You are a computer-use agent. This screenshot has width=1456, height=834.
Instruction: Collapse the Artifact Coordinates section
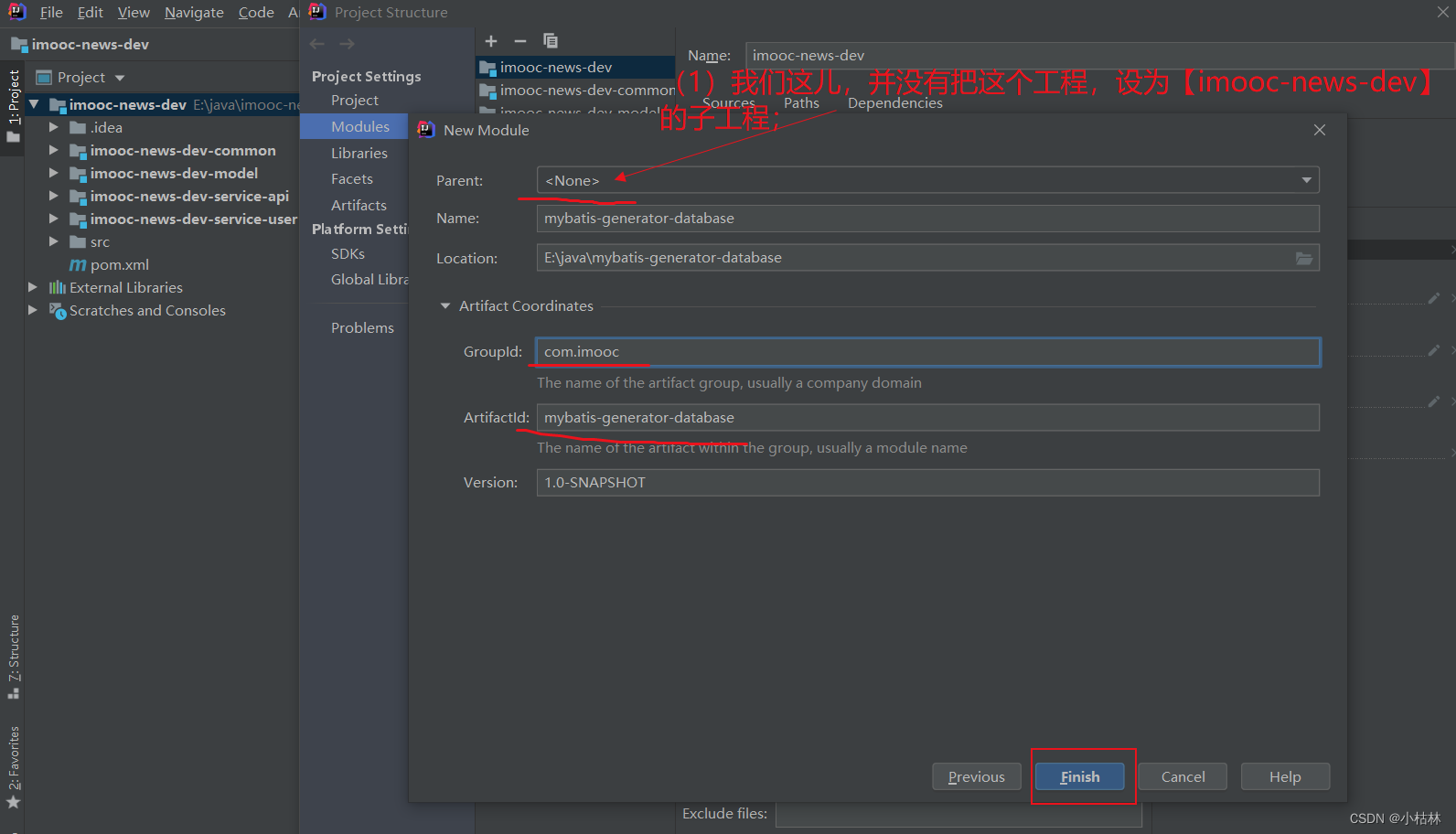pos(445,306)
